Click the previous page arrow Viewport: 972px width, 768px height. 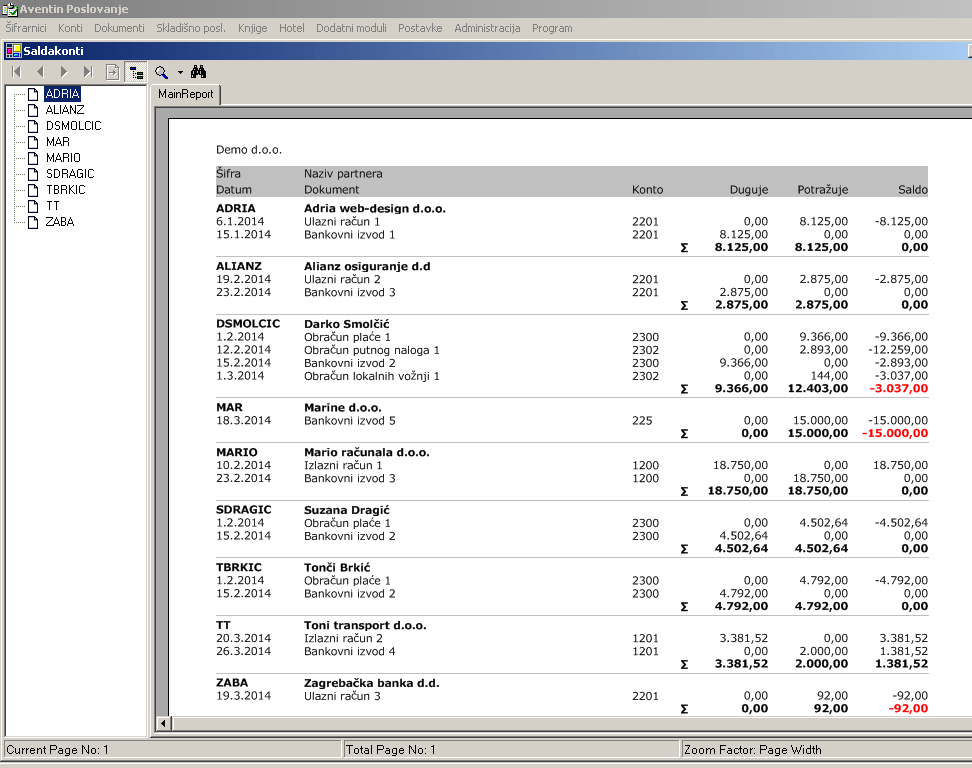[x=40, y=72]
